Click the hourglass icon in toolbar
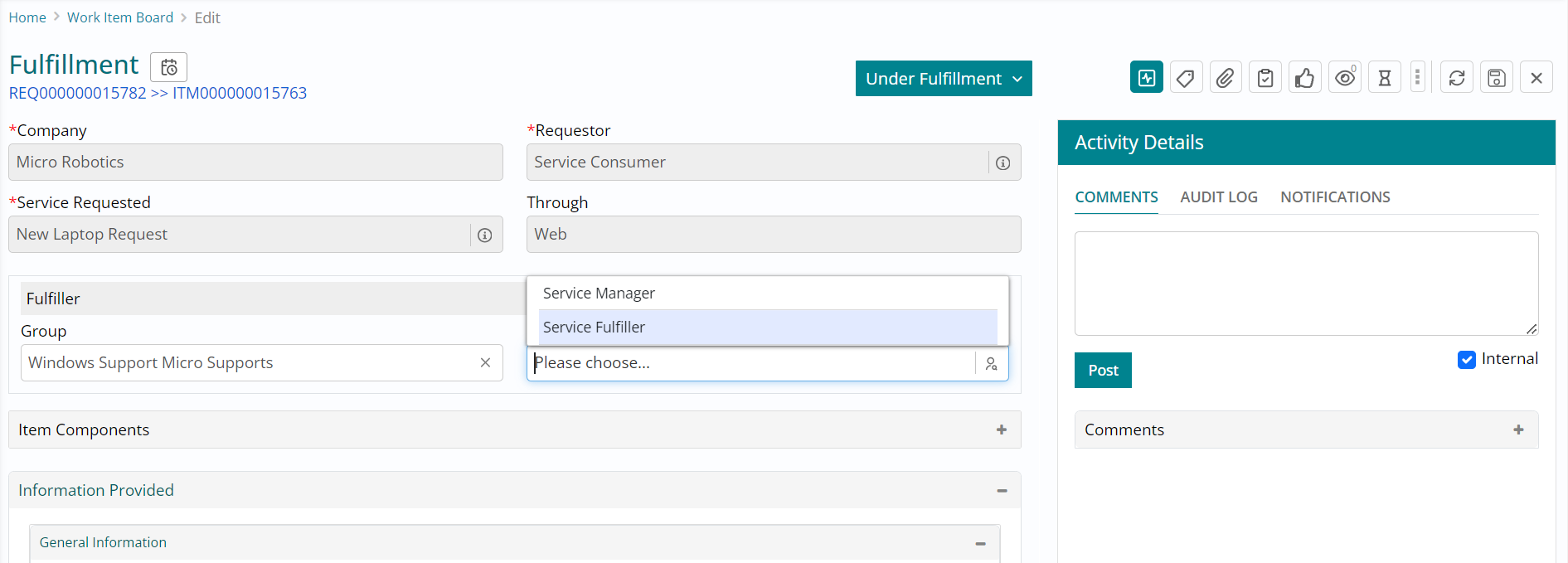 (x=1384, y=78)
